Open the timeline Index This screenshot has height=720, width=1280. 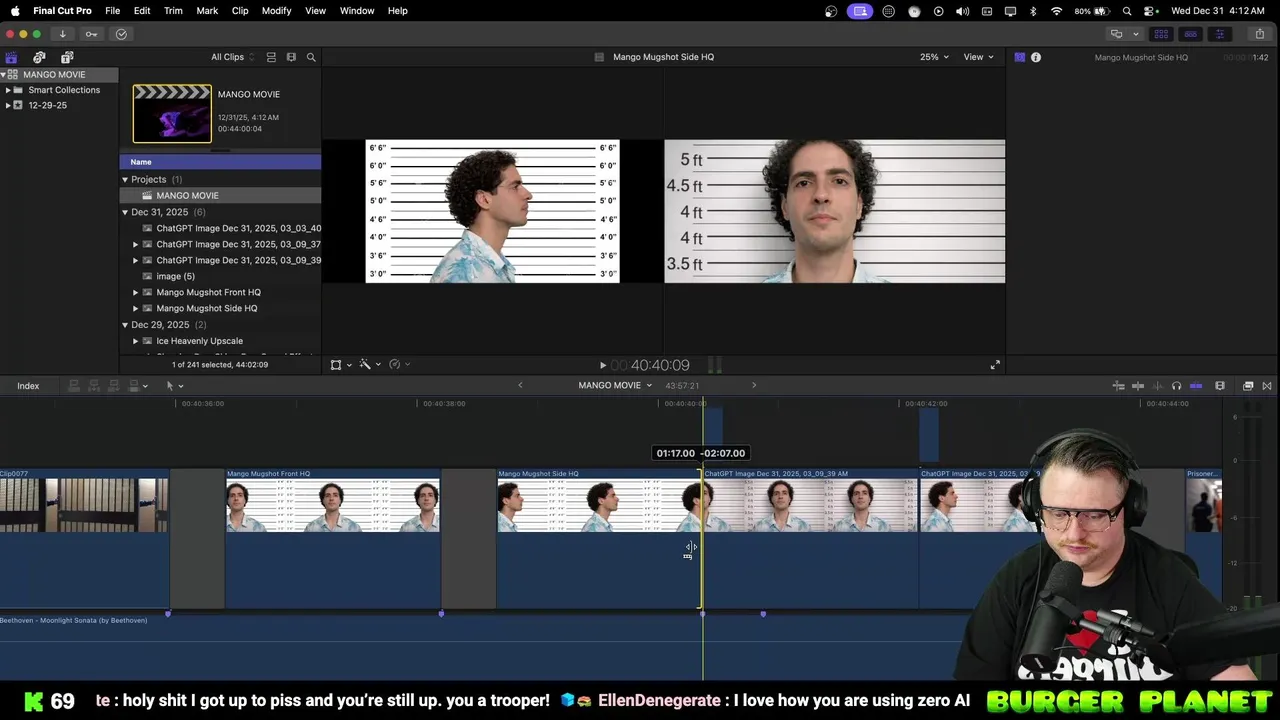tap(28, 386)
